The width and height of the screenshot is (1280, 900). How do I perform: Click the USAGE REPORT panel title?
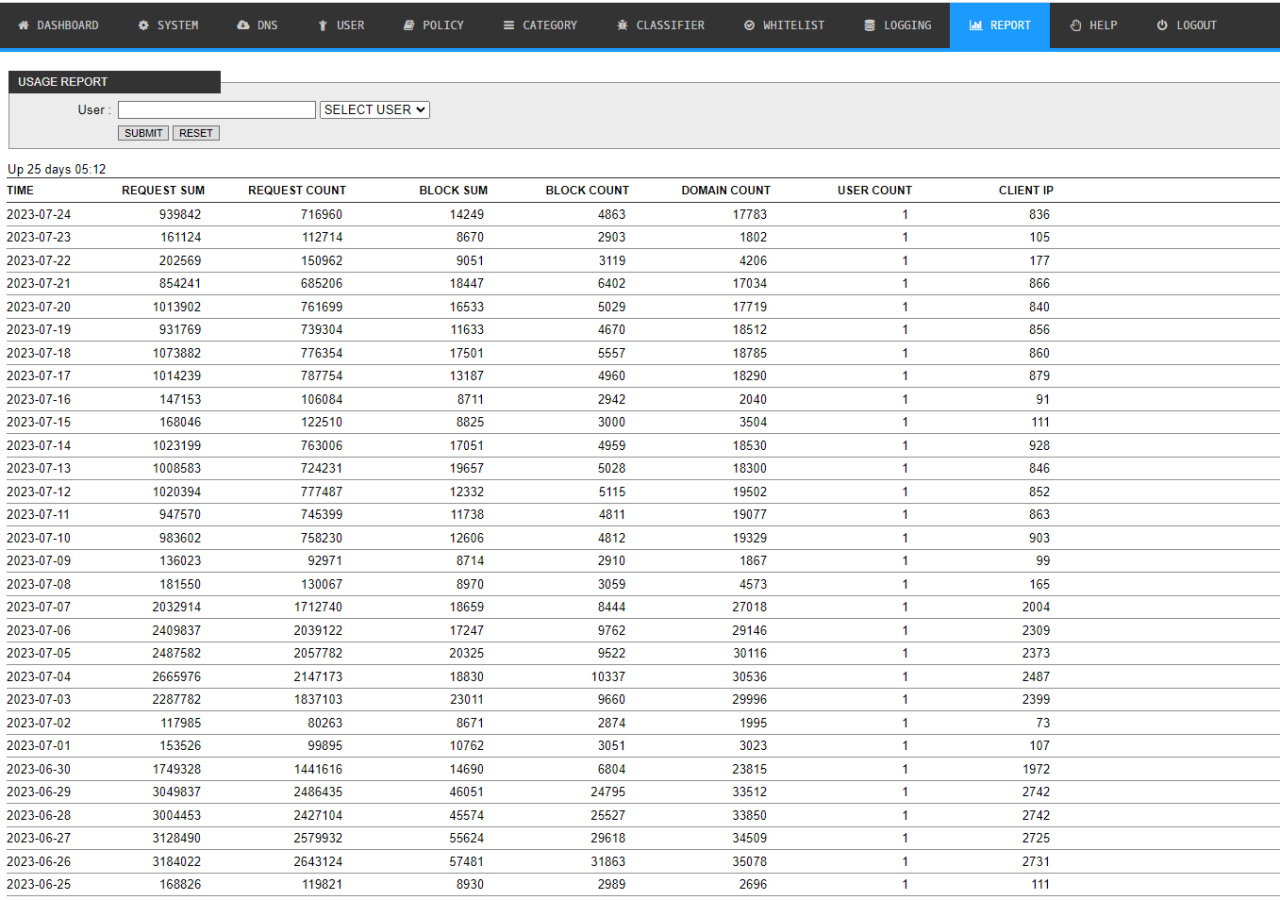63,82
